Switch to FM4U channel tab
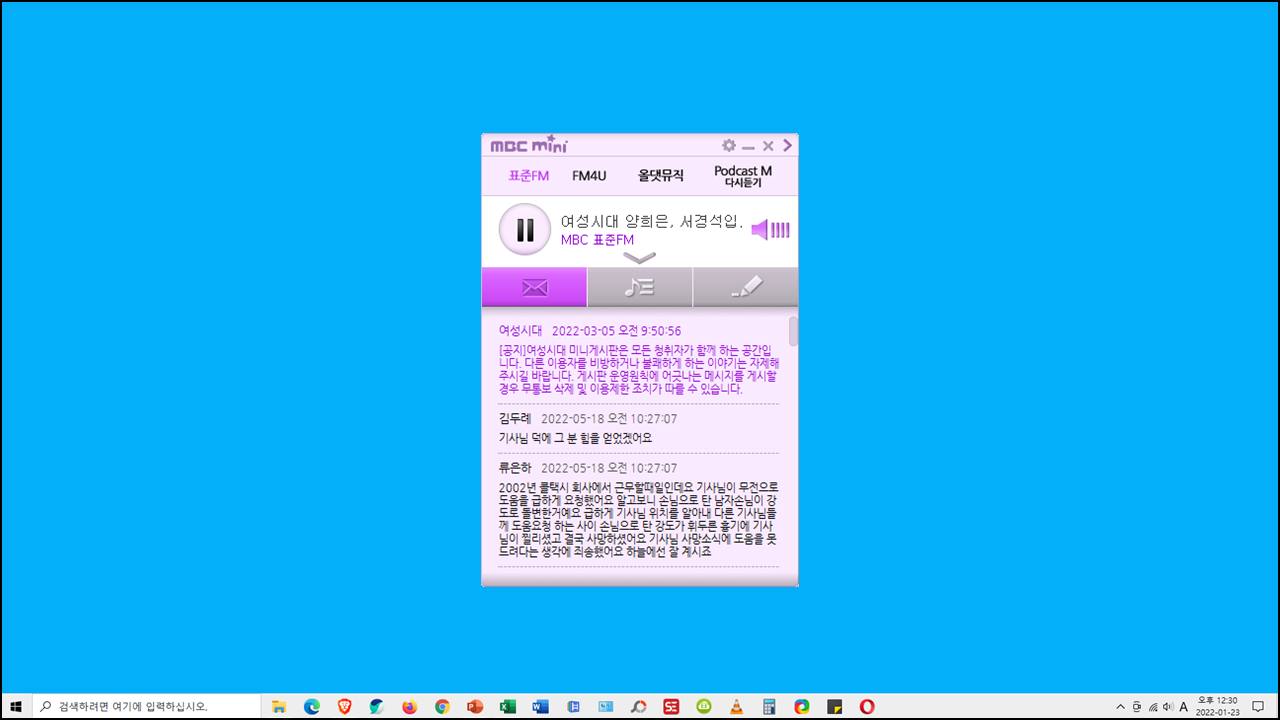Screen dimensions: 1280x720 click(x=589, y=176)
